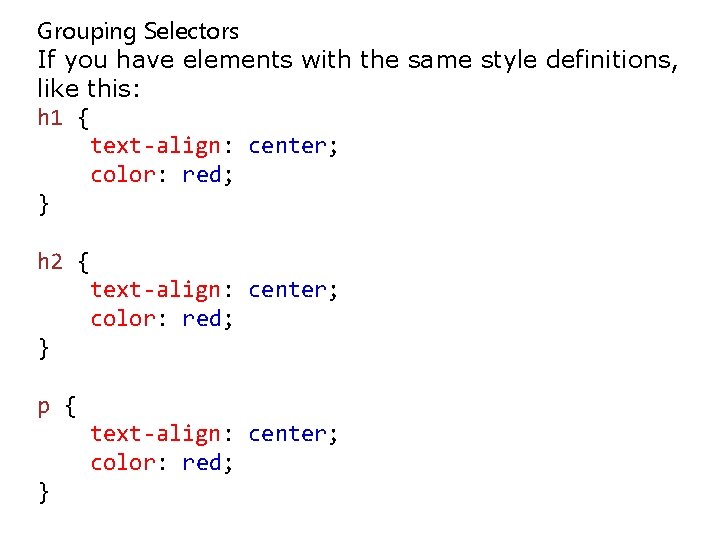The height and width of the screenshot is (540, 720).
Task: Click the closing brace of the h2 rule
Action: click(x=43, y=349)
